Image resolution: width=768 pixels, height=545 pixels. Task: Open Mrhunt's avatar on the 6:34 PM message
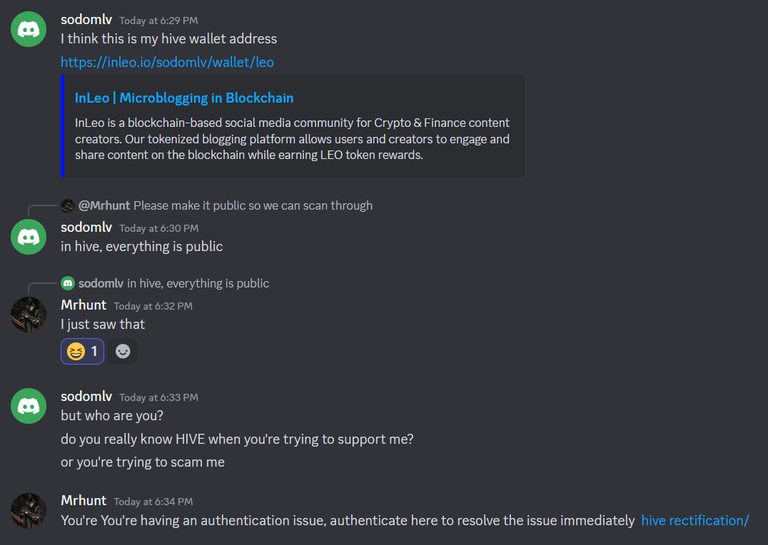pyautogui.click(x=28, y=511)
